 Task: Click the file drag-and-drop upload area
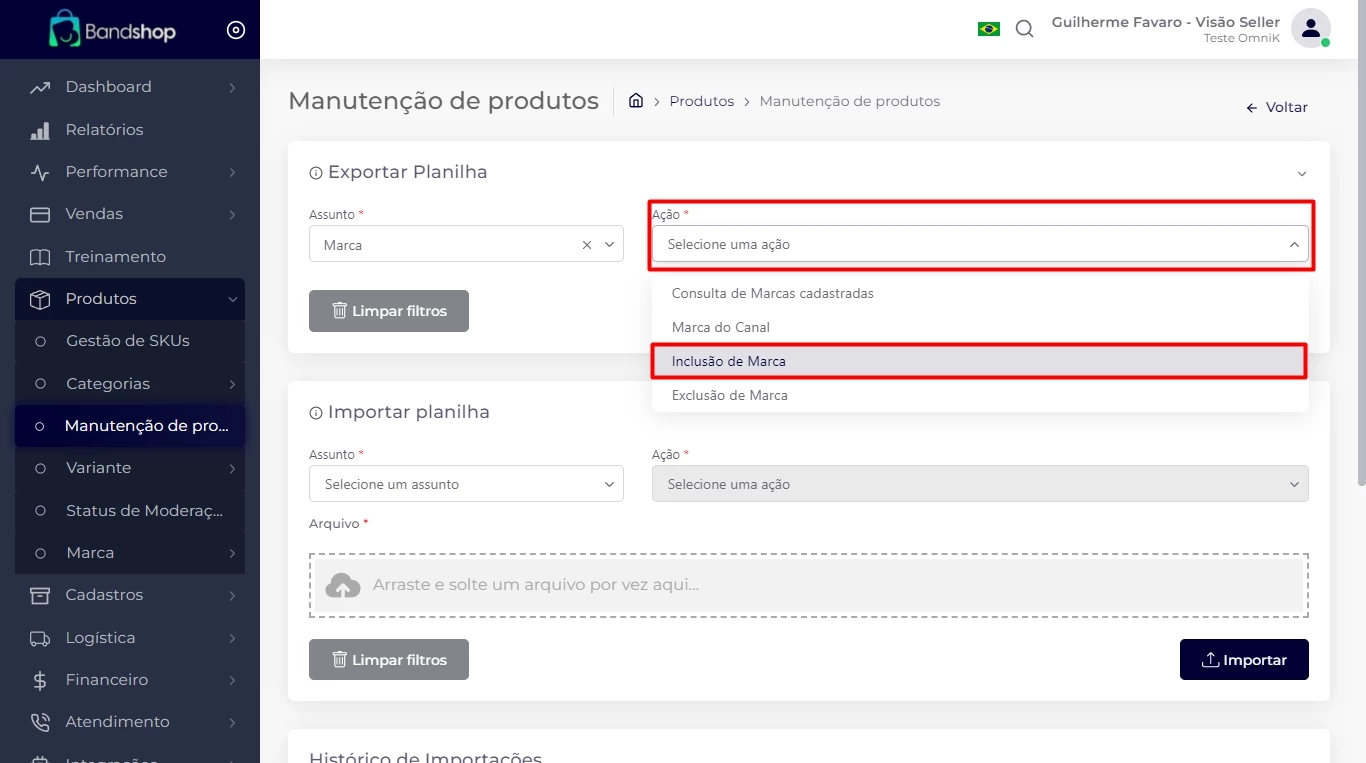point(808,585)
